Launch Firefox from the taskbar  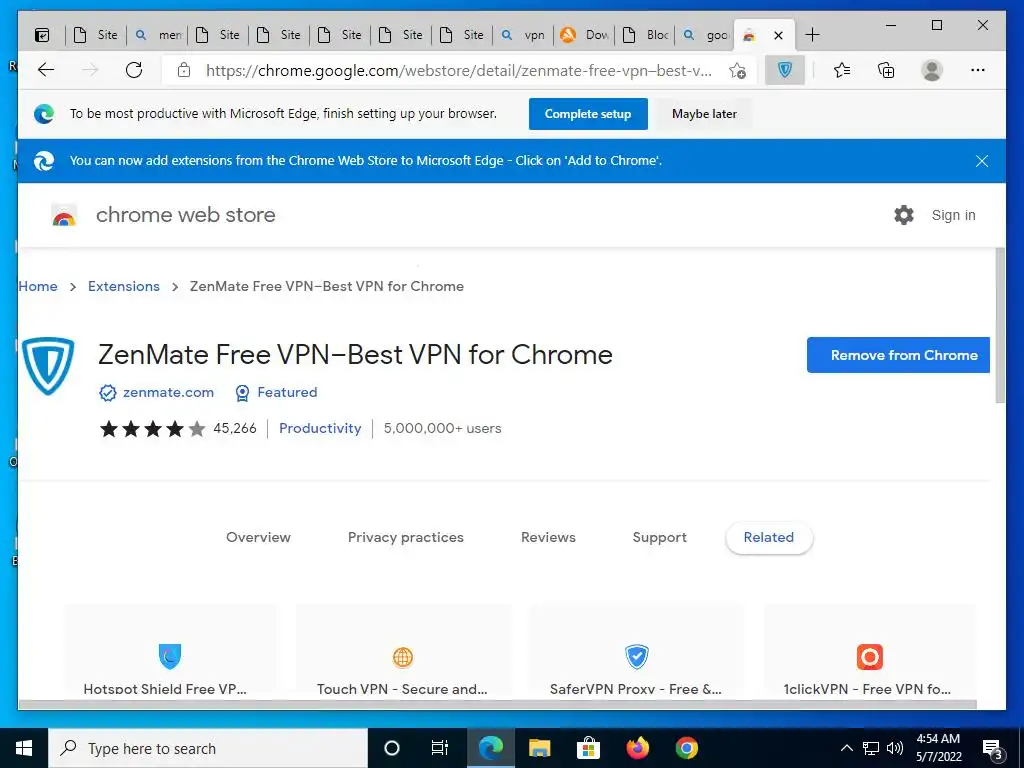click(x=637, y=748)
